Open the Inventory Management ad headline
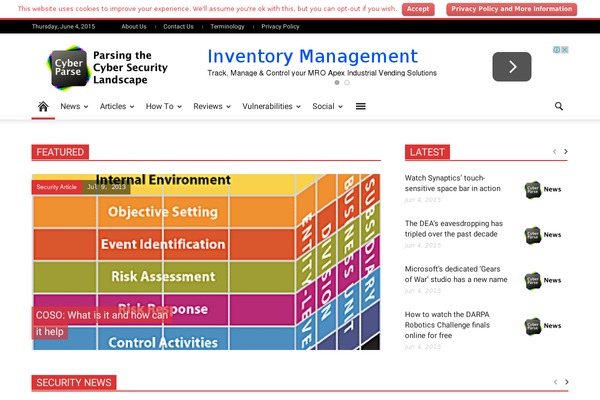This screenshot has height=400, width=600. [x=312, y=56]
